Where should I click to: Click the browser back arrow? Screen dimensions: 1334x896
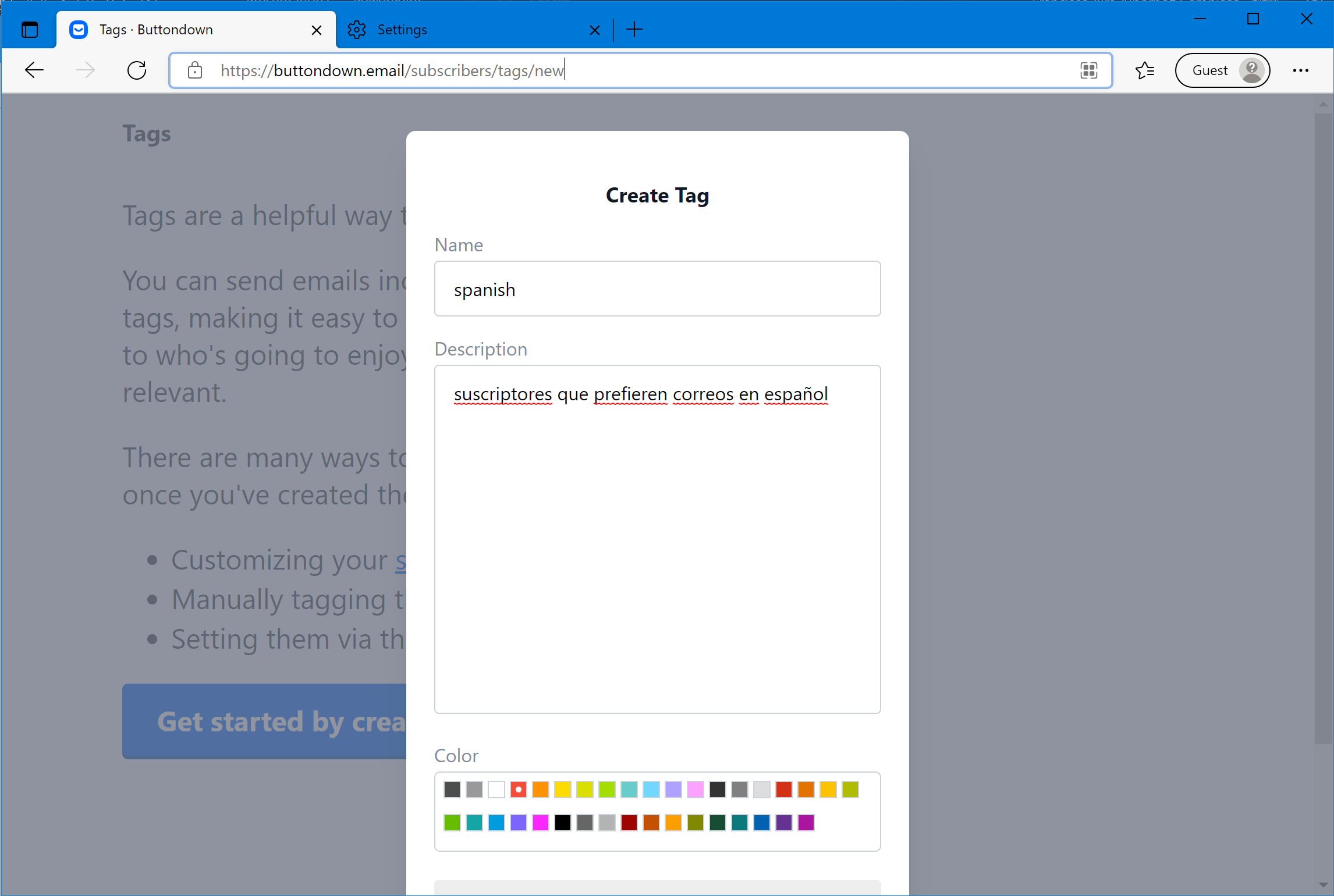[34, 70]
